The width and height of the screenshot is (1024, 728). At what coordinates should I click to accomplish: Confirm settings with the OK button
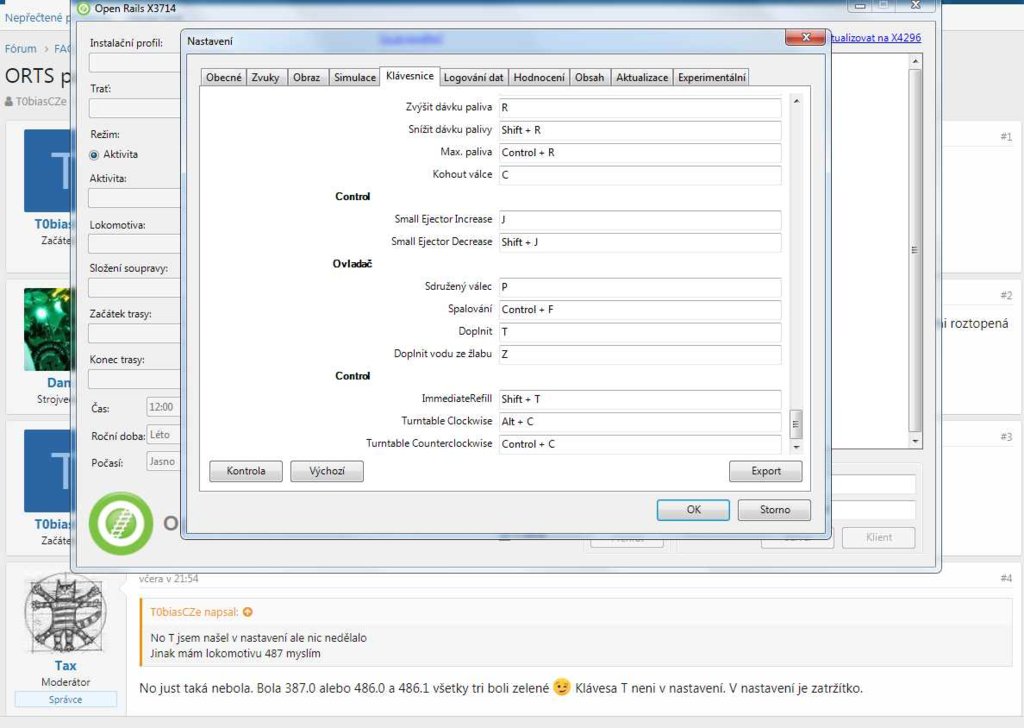coord(693,510)
